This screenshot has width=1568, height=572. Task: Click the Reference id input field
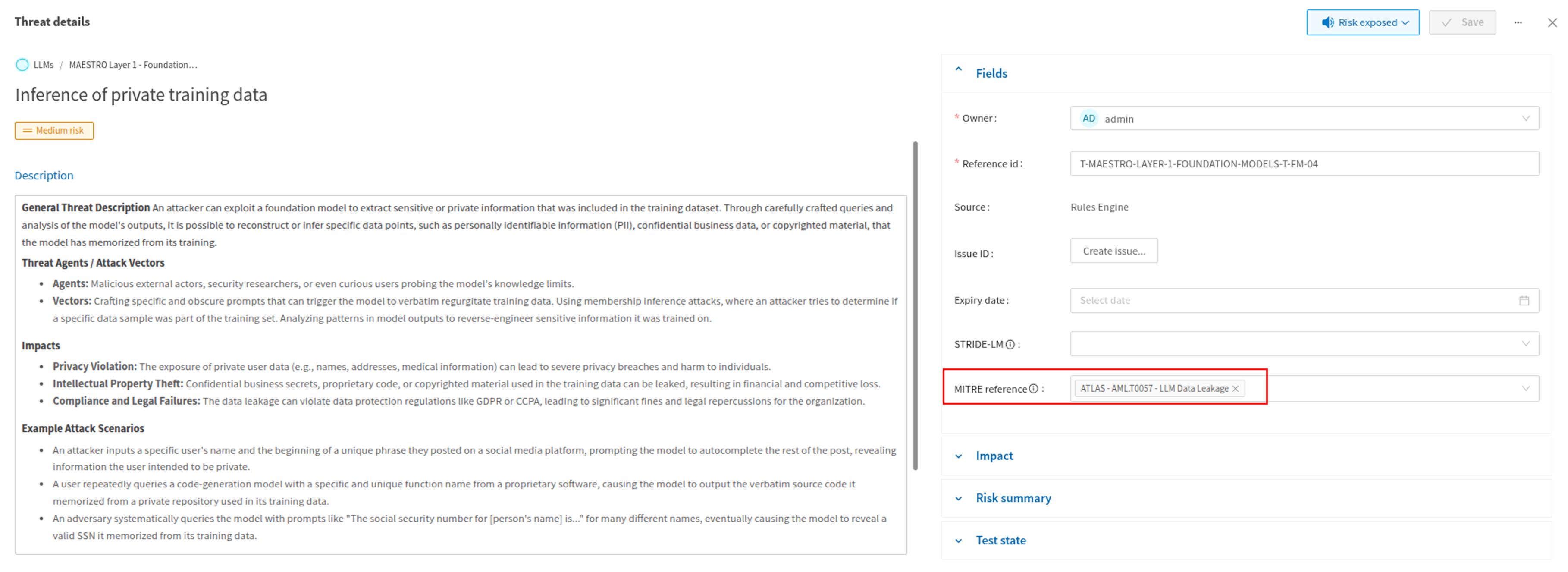tap(1304, 164)
